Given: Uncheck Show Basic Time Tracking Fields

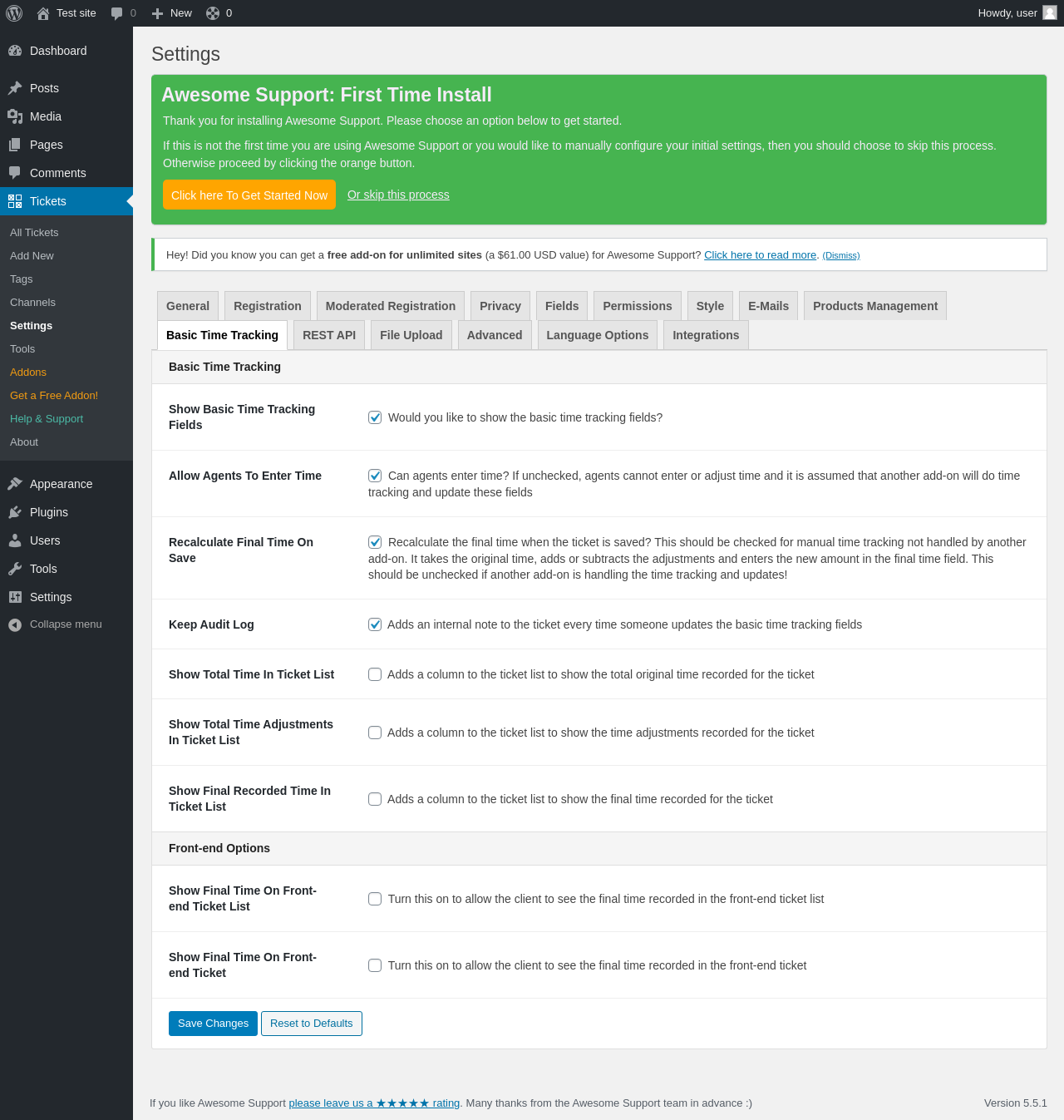Looking at the screenshot, I should pyautogui.click(x=375, y=417).
